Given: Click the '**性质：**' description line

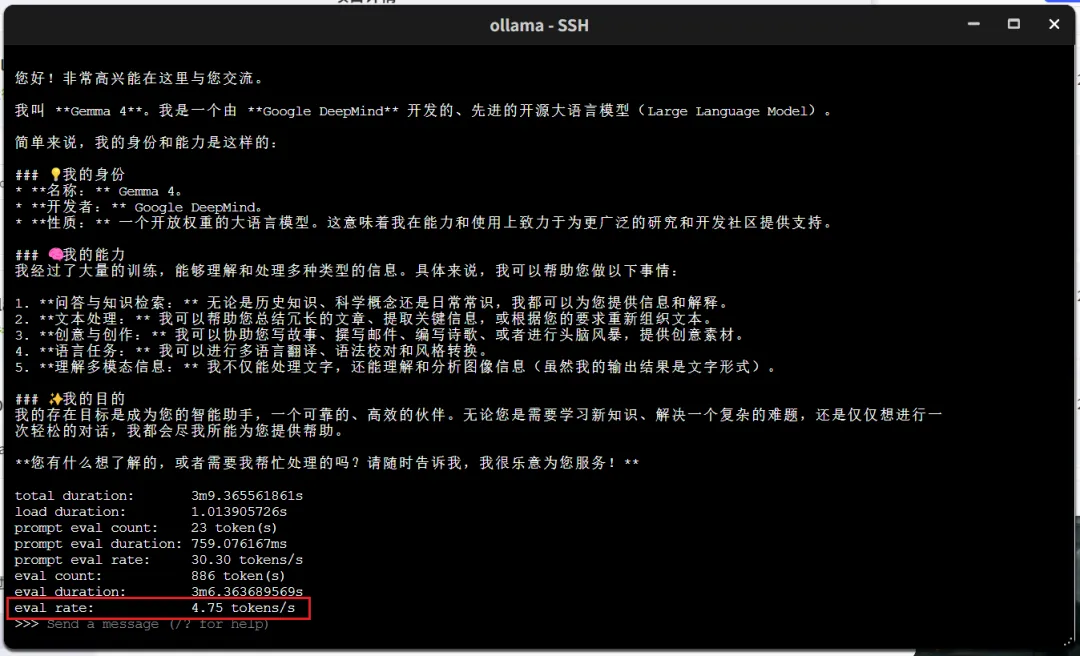Looking at the screenshot, I should 424,223.
